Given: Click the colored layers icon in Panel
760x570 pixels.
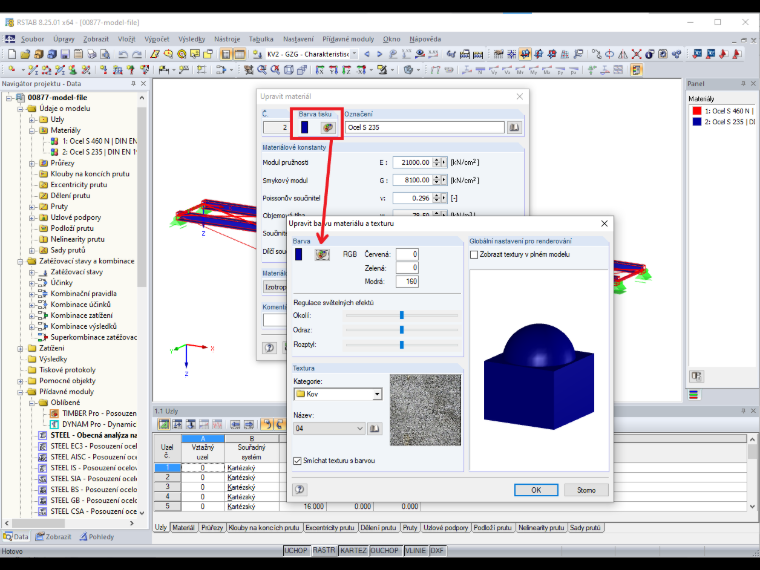Looking at the screenshot, I should pos(694,395).
